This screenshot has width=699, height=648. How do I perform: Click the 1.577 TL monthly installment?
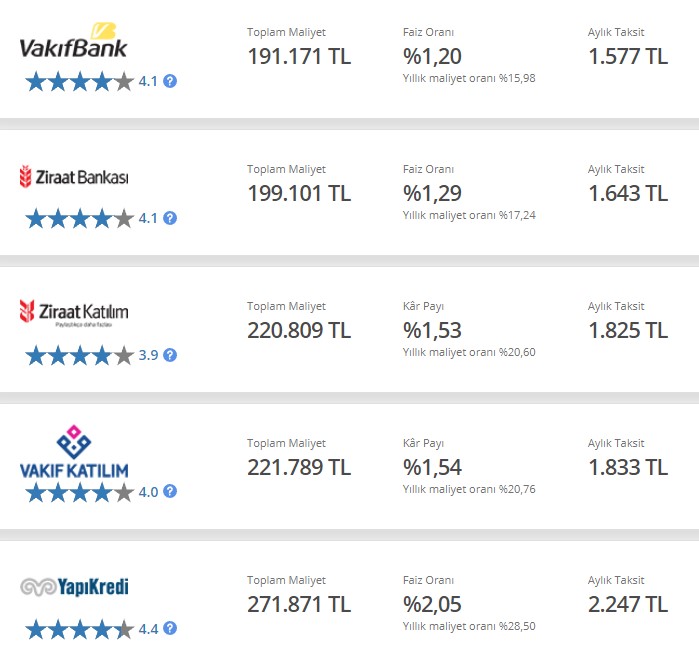click(628, 57)
